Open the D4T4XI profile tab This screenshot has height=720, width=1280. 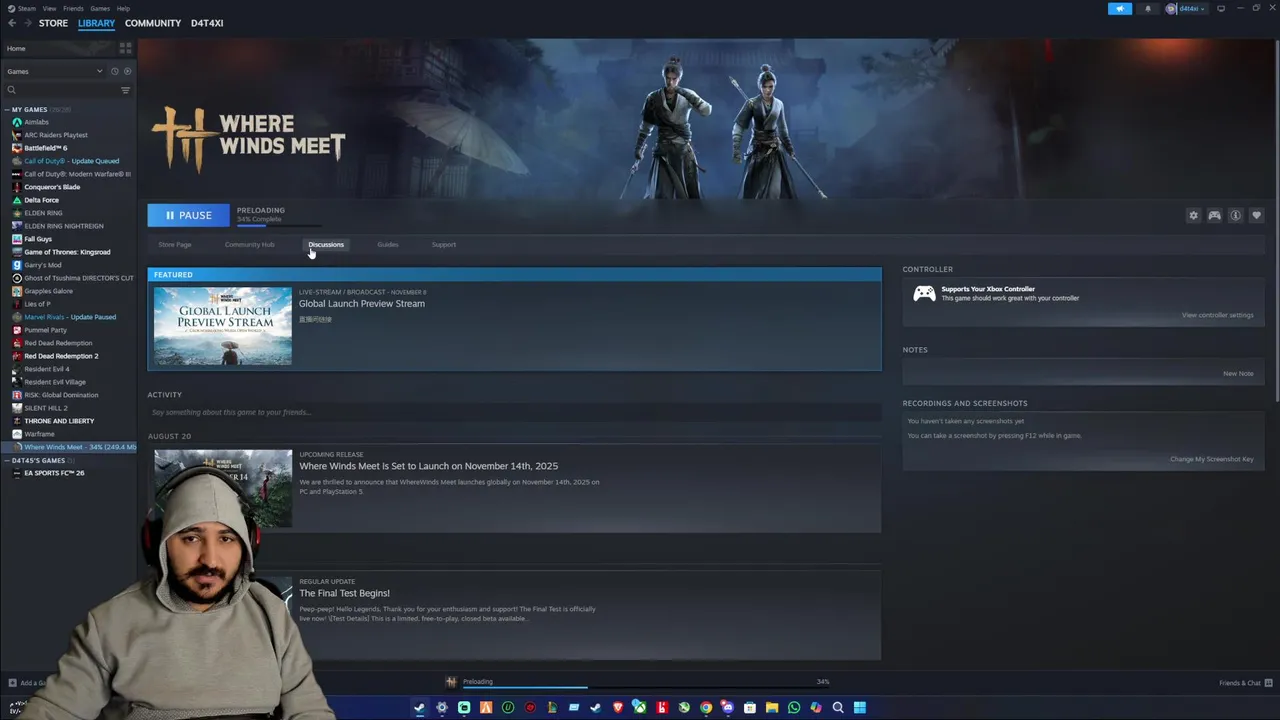[x=207, y=23]
